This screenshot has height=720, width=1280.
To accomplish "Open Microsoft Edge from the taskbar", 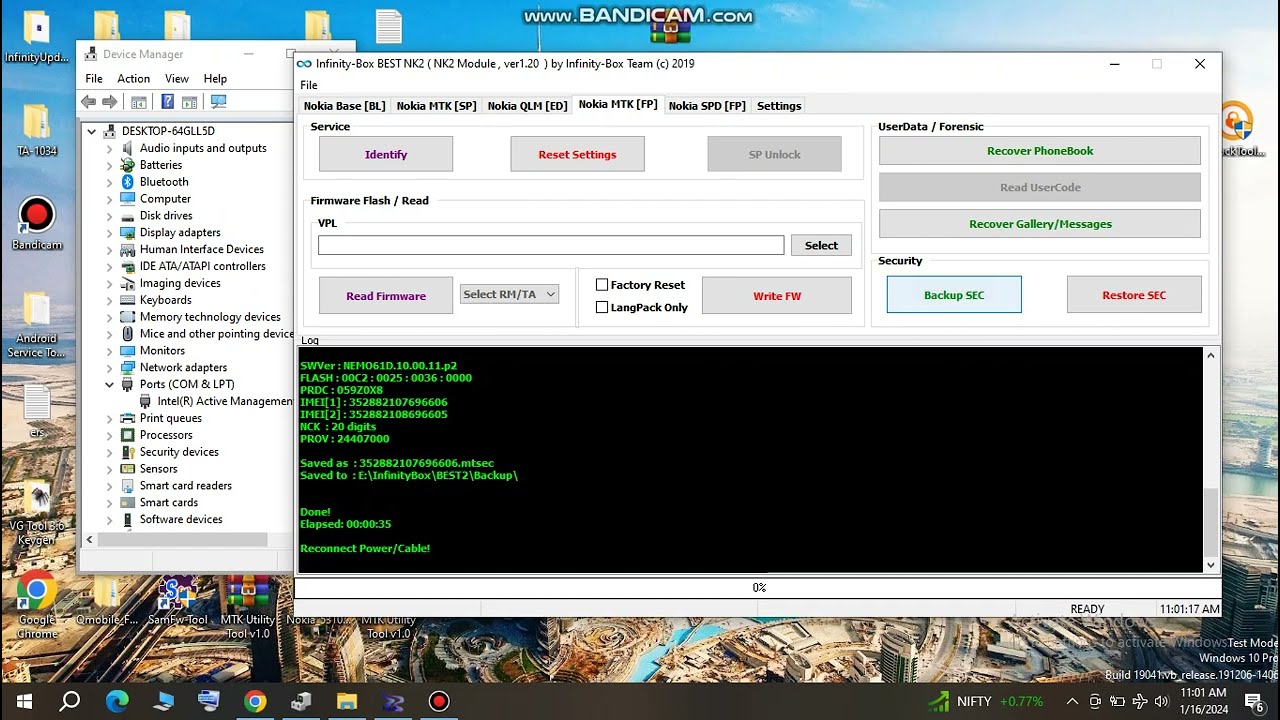I will [x=117, y=701].
